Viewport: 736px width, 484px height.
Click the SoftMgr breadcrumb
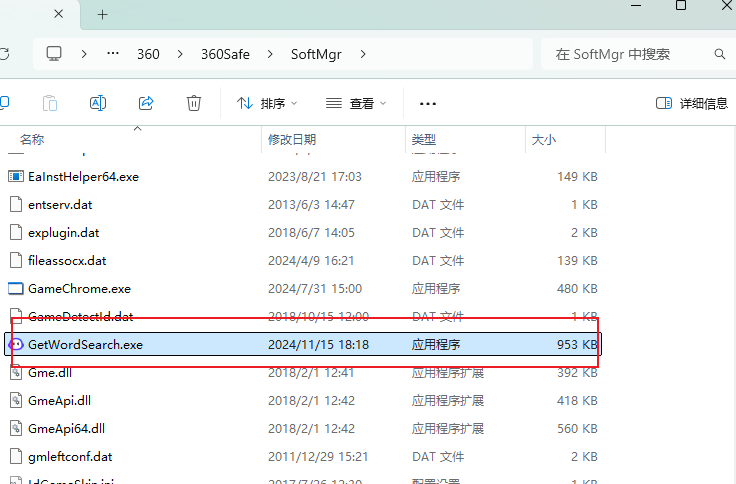click(x=316, y=54)
